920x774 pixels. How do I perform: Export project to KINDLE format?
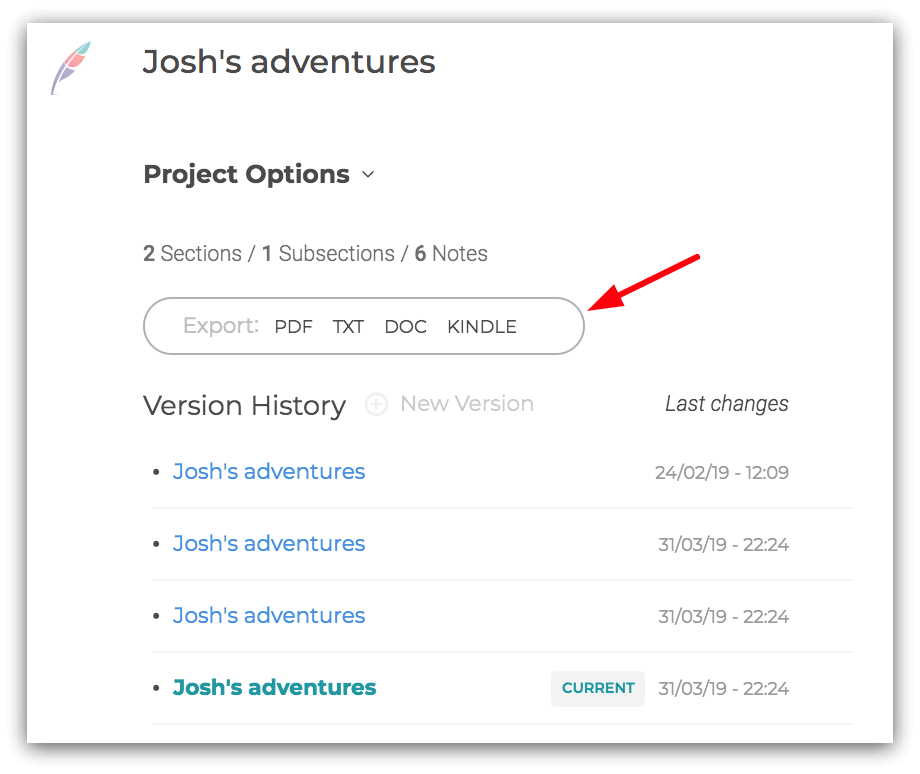click(x=482, y=327)
